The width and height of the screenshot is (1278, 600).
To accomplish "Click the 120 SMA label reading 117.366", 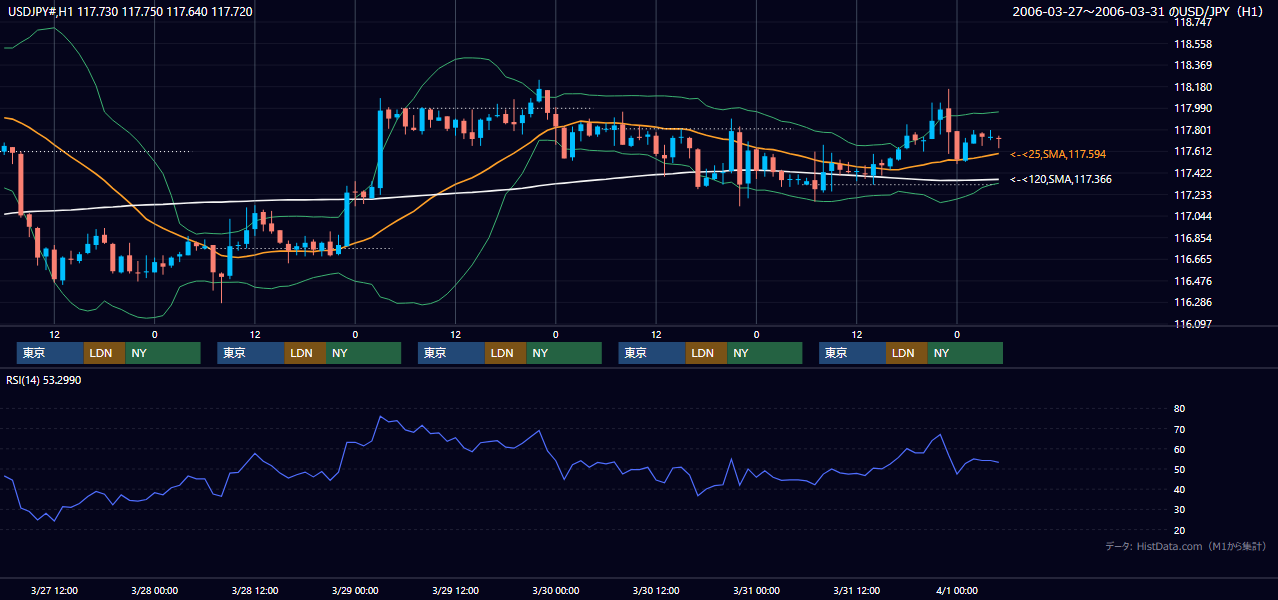I will 1061,179.
